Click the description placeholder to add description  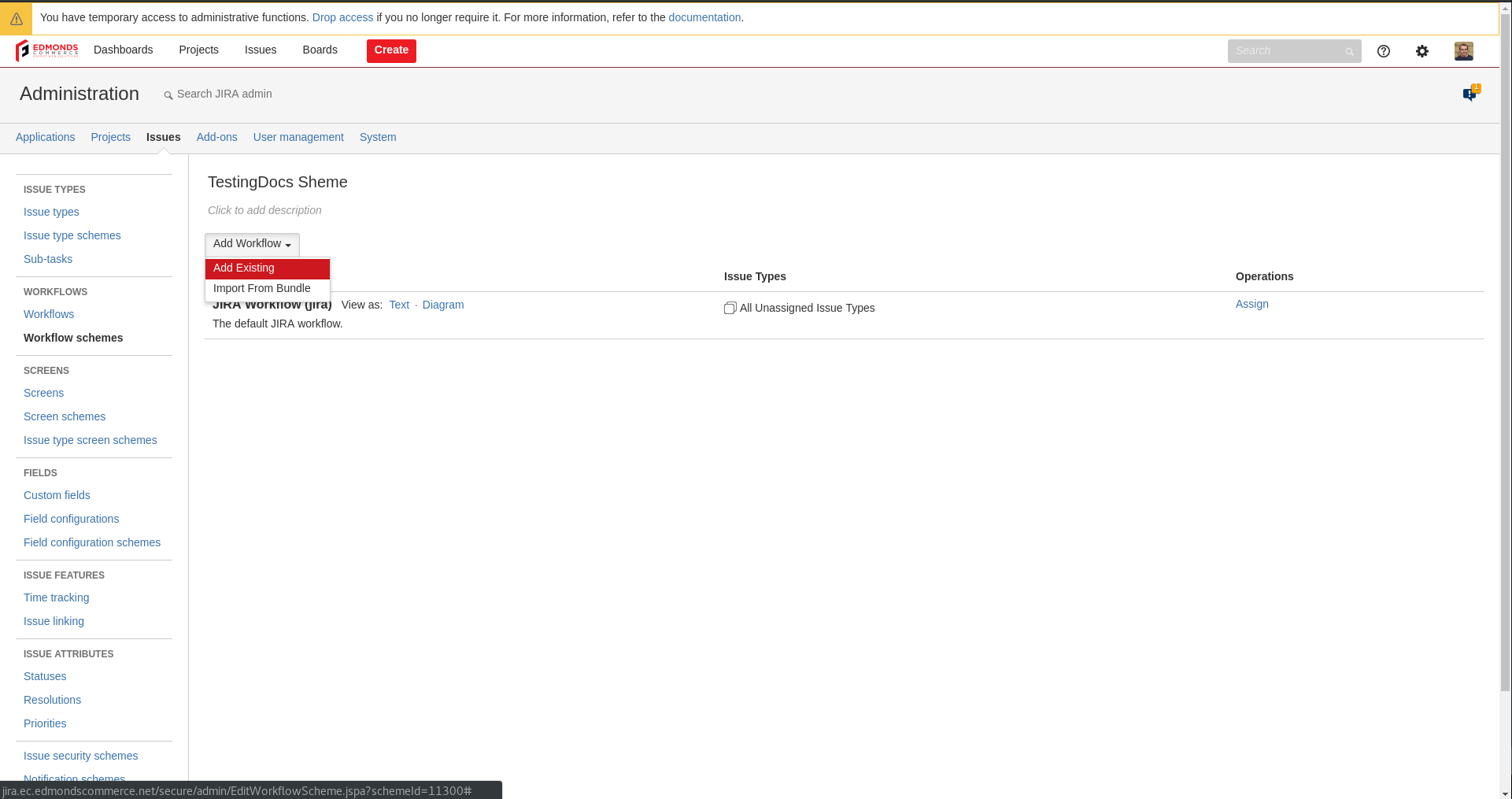click(x=264, y=210)
